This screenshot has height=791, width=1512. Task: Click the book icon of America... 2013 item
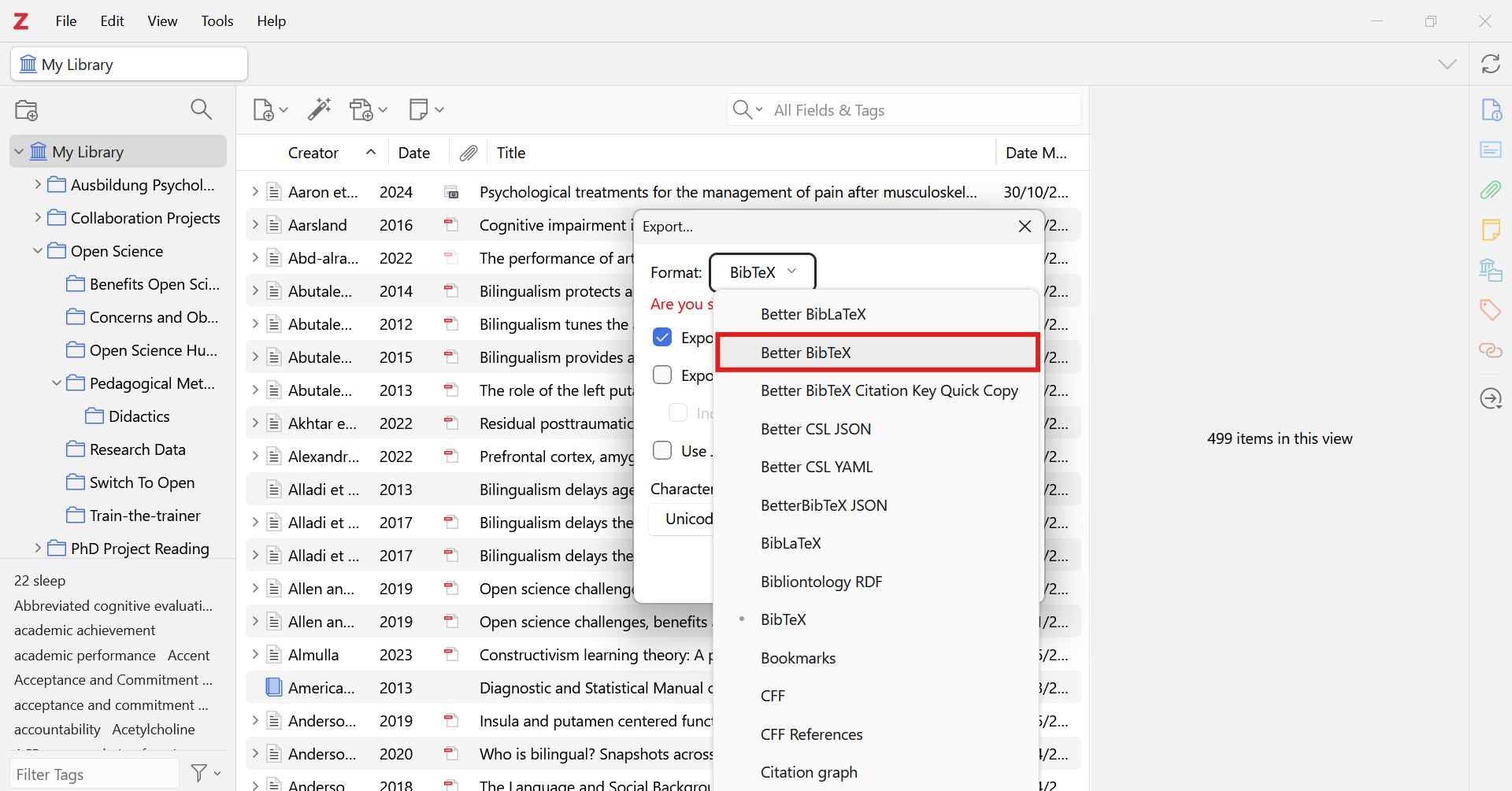coord(273,687)
